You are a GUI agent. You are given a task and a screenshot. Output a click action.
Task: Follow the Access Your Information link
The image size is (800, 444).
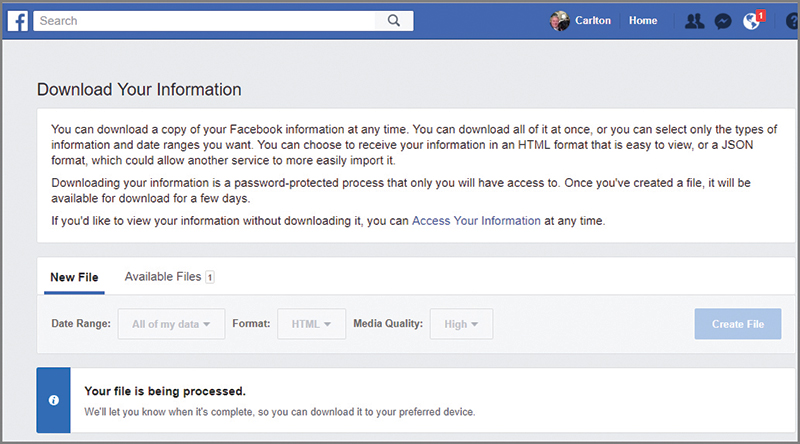pos(476,220)
